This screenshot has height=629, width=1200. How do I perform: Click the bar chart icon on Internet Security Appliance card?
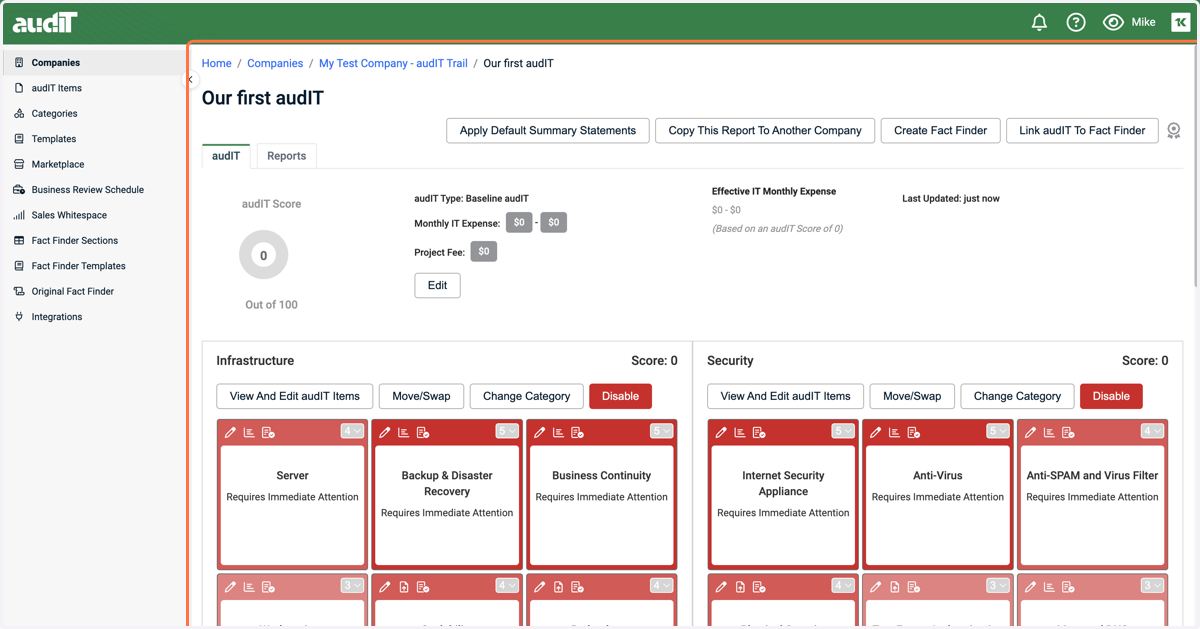click(740, 432)
